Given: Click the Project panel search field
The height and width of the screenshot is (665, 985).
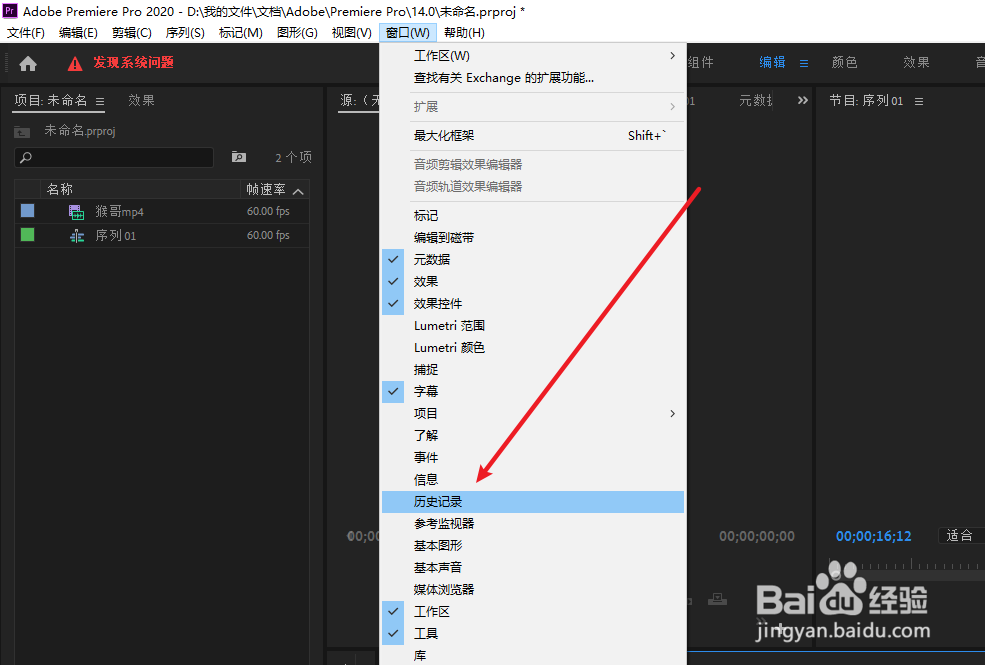Looking at the screenshot, I should 114,157.
